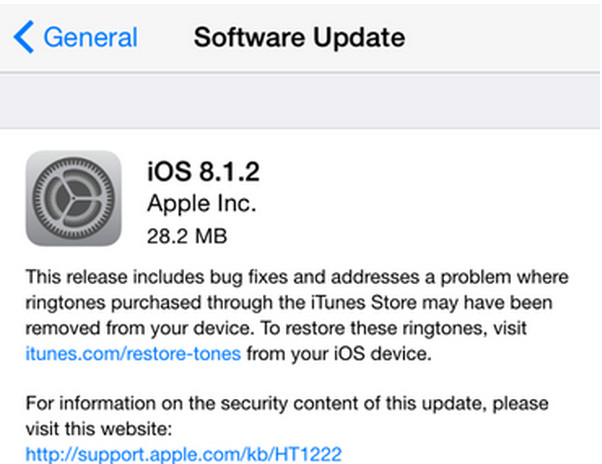Tap the iOS update gear icon

[x=72, y=200]
